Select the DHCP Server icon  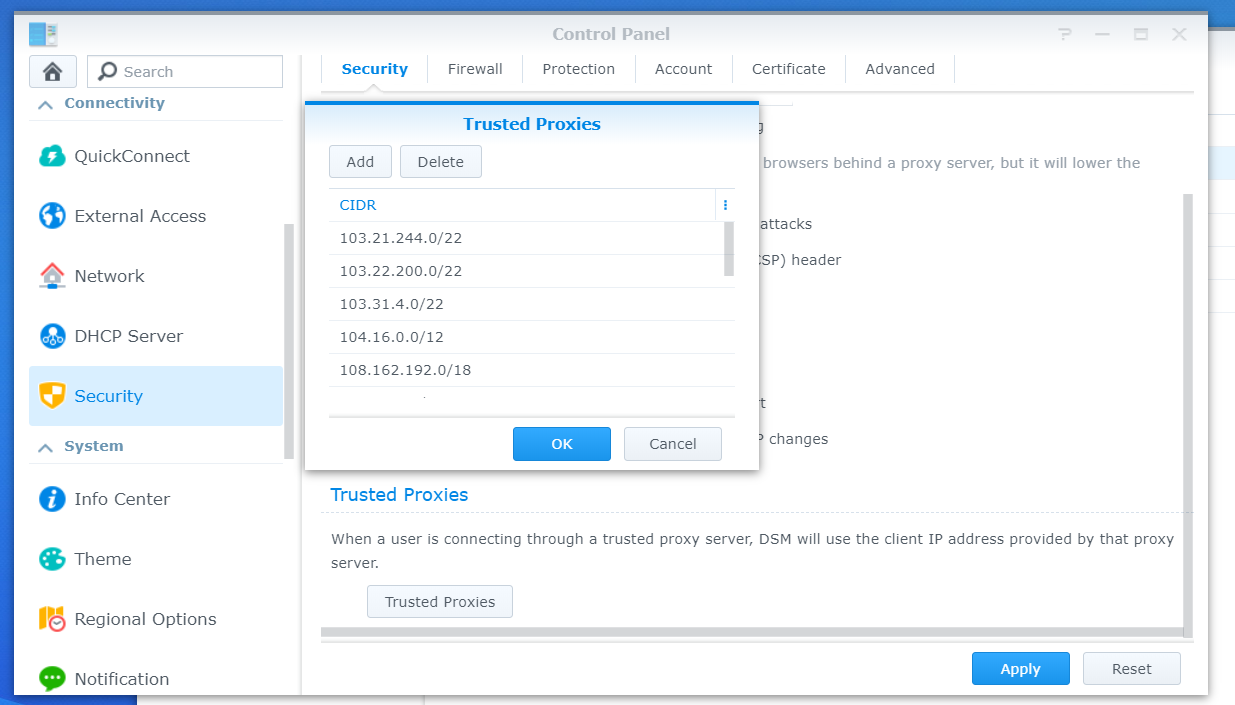pos(52,336)
